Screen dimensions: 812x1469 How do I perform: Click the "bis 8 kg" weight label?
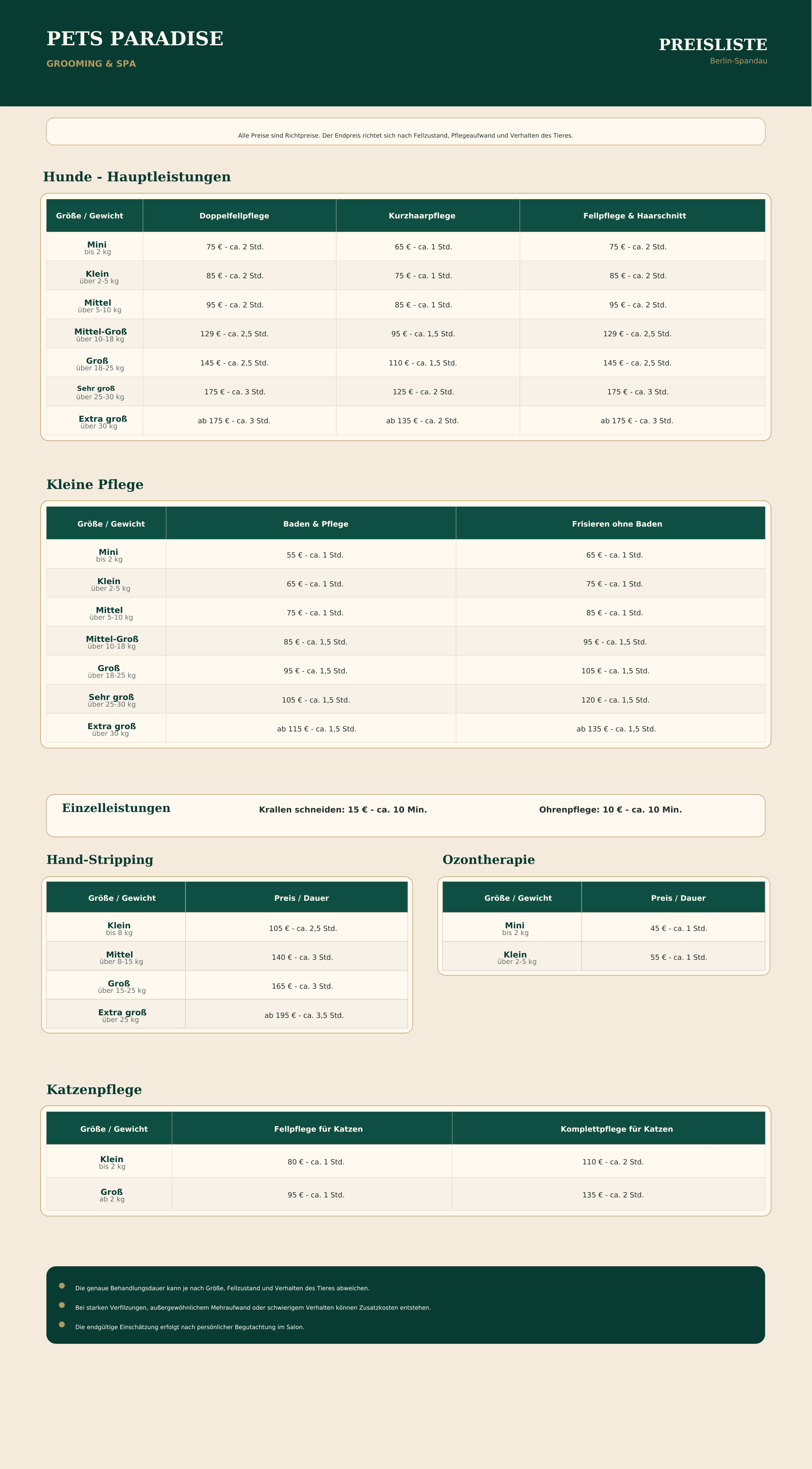[x=119, y=933]
